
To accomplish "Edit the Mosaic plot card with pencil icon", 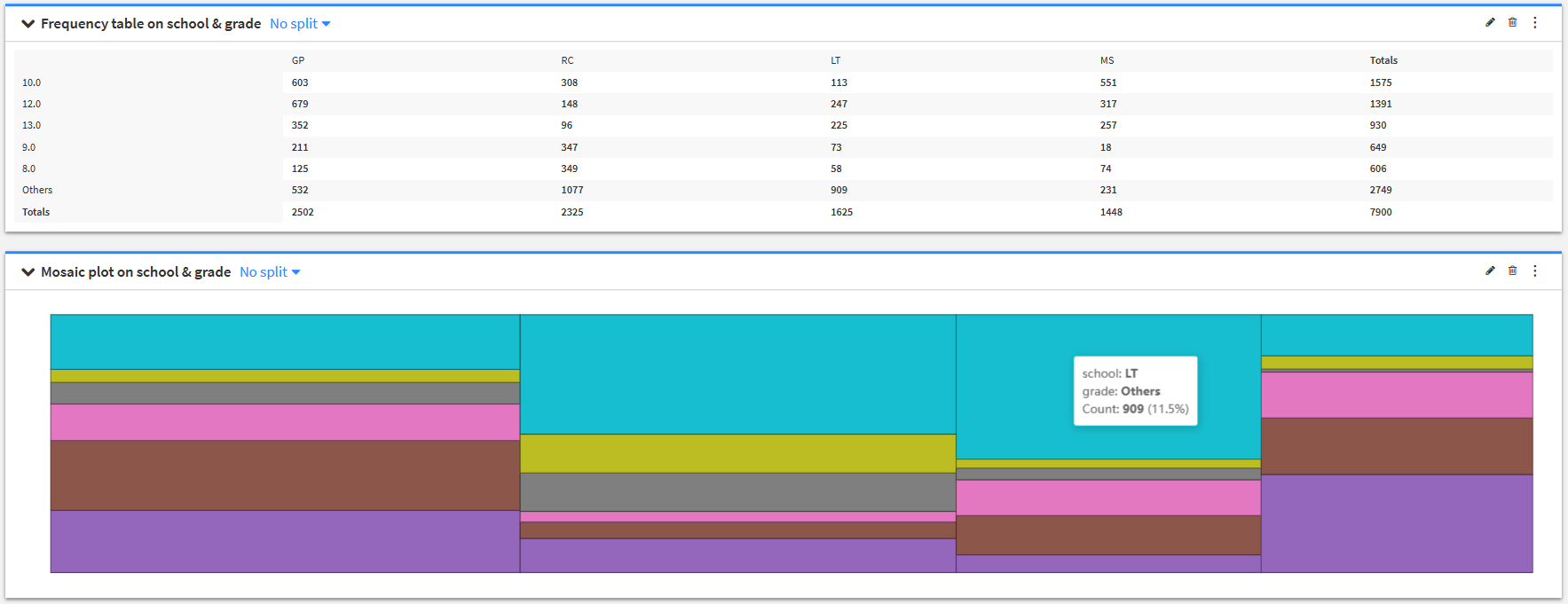I will point(1490,271).
